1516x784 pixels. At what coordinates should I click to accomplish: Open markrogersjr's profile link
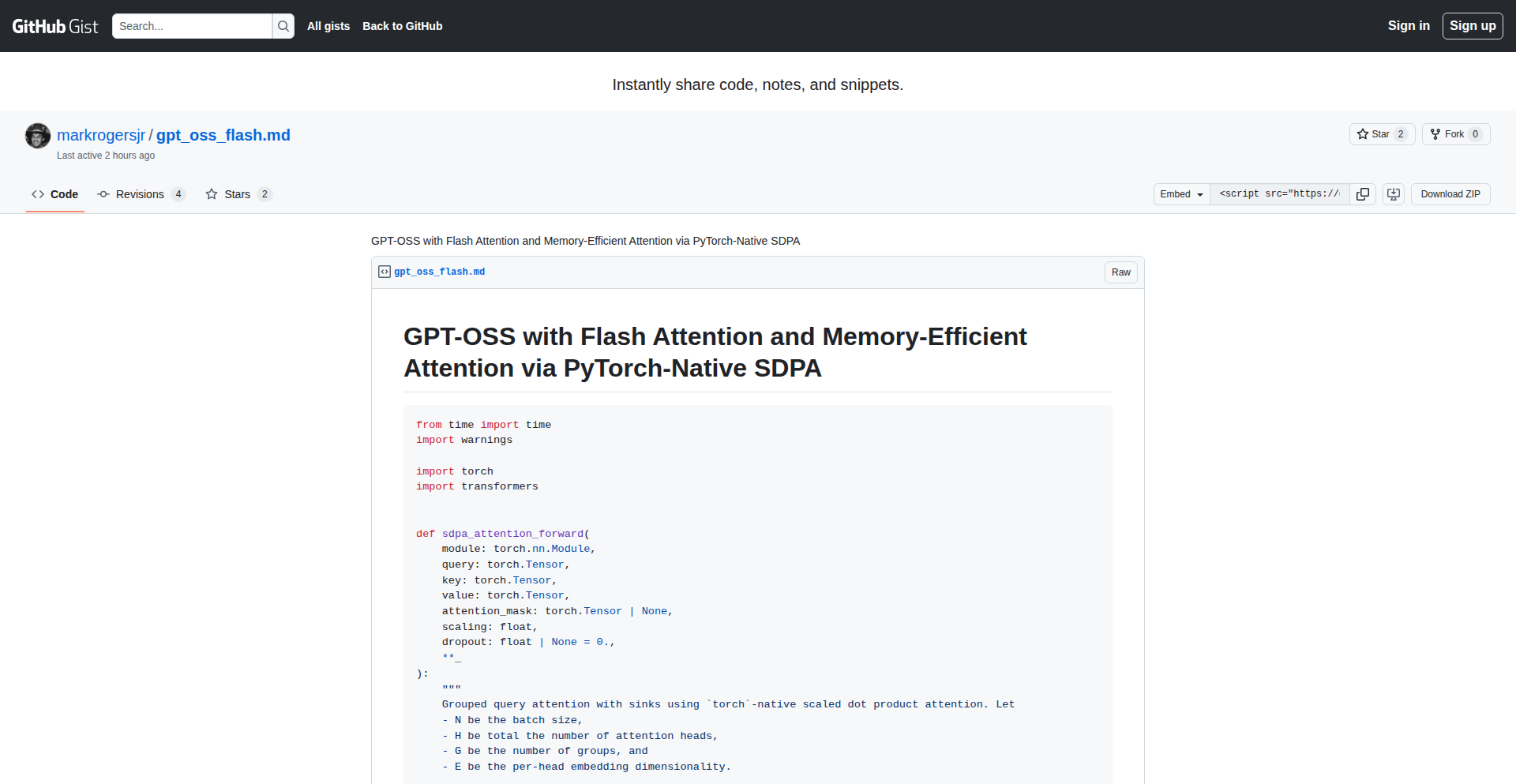pos(101,135)
